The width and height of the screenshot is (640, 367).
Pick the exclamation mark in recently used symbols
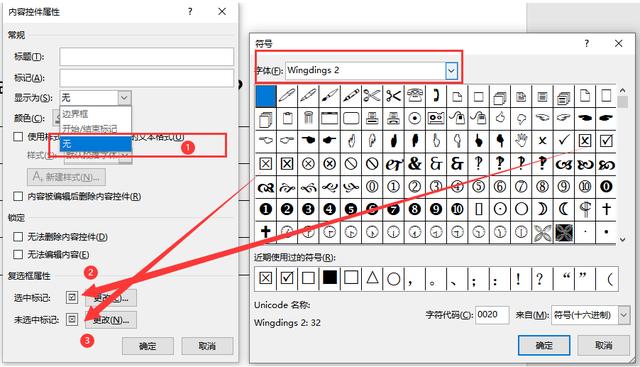coord(518,278)
